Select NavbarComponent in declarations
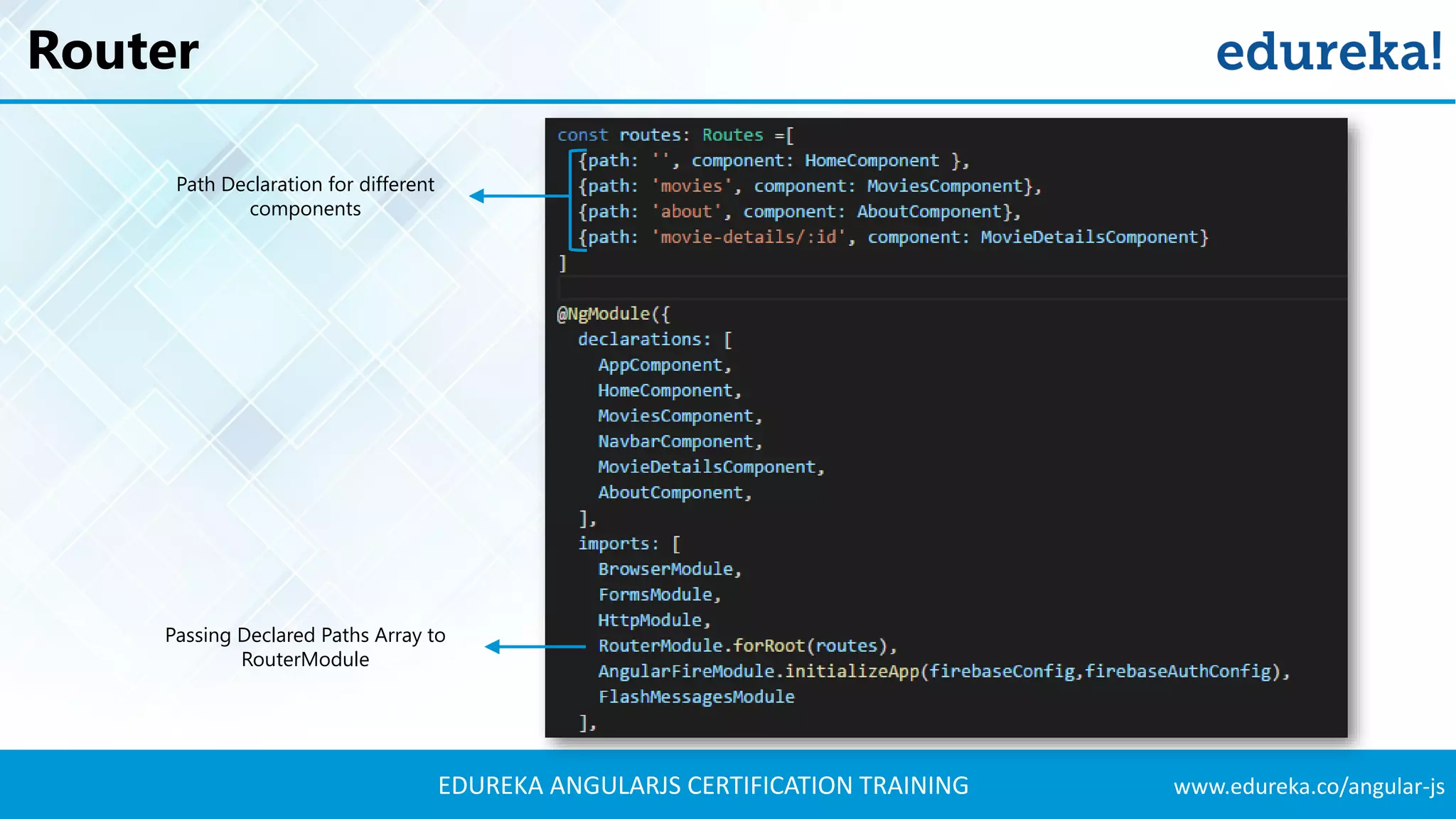Screen dimensions: 1456x819 point(680,442)
